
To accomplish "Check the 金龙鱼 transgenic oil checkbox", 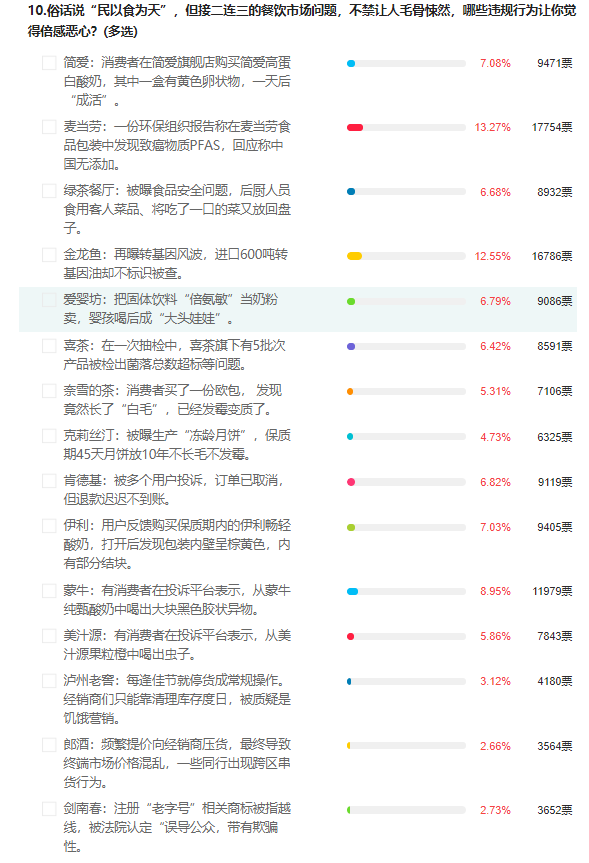I will pos(49,255).
